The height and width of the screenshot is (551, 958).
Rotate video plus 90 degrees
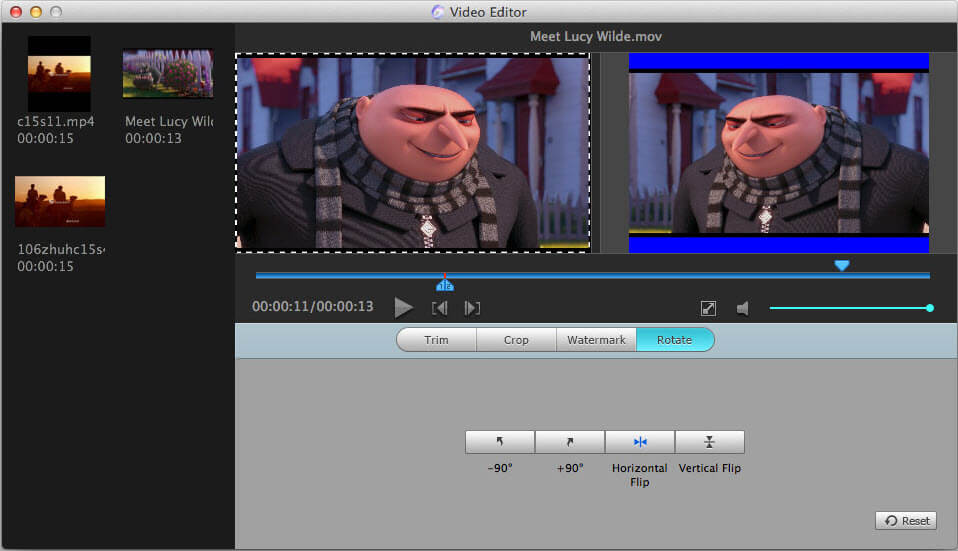coord(569,442)
